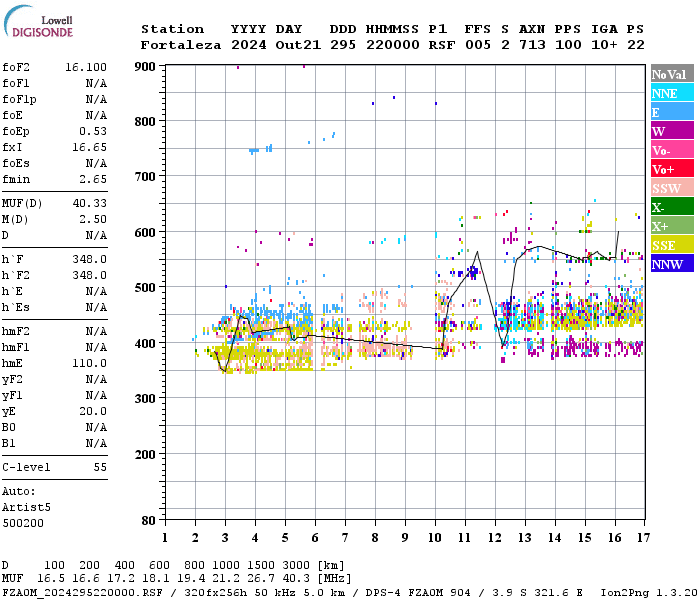Select the SSW legend swatch
This screenshot has width=700, height=600.
[x=672, y=188]
